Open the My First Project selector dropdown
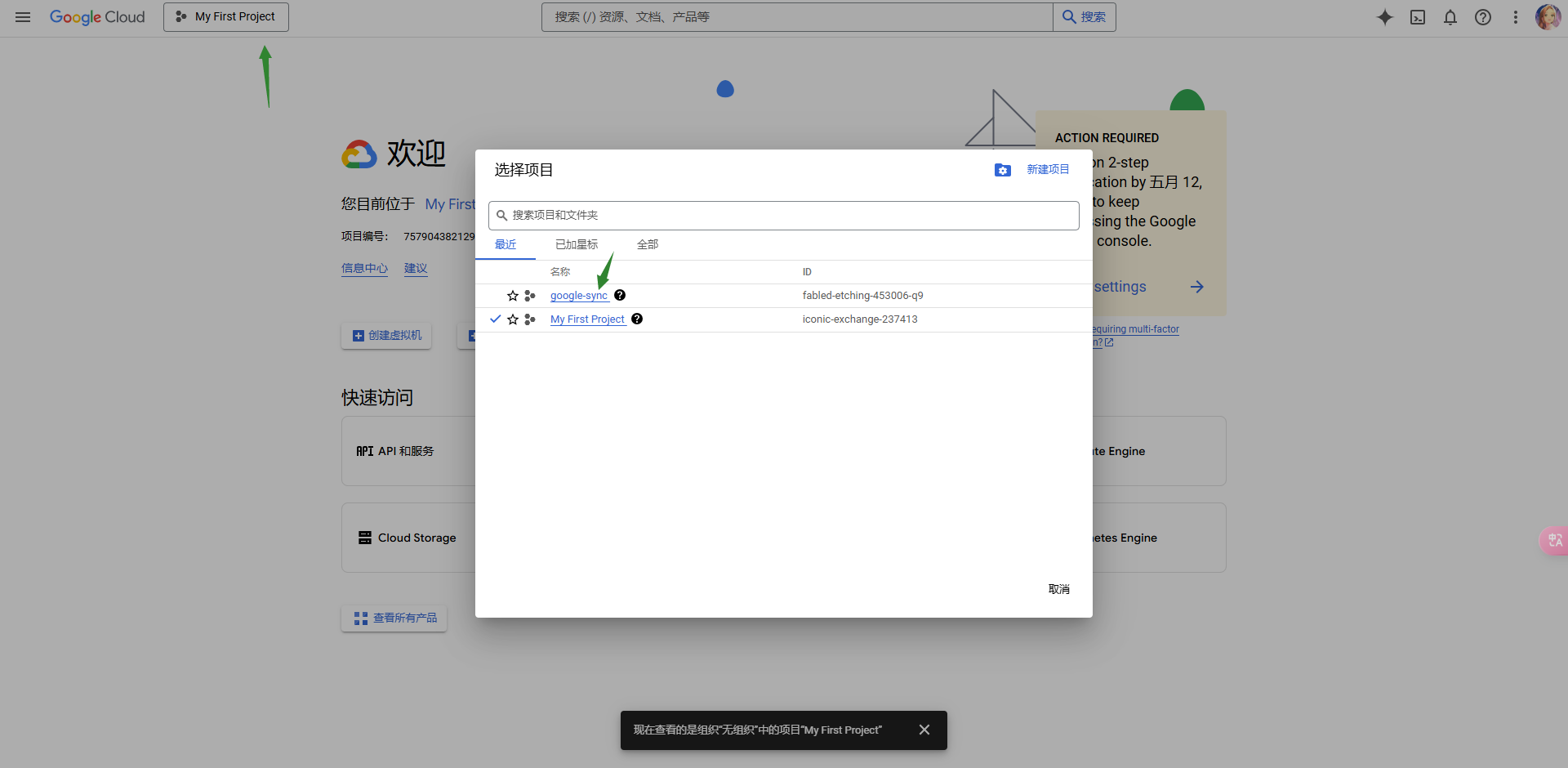This screenshot has height=768, width=1568. [x=226, y=17]
